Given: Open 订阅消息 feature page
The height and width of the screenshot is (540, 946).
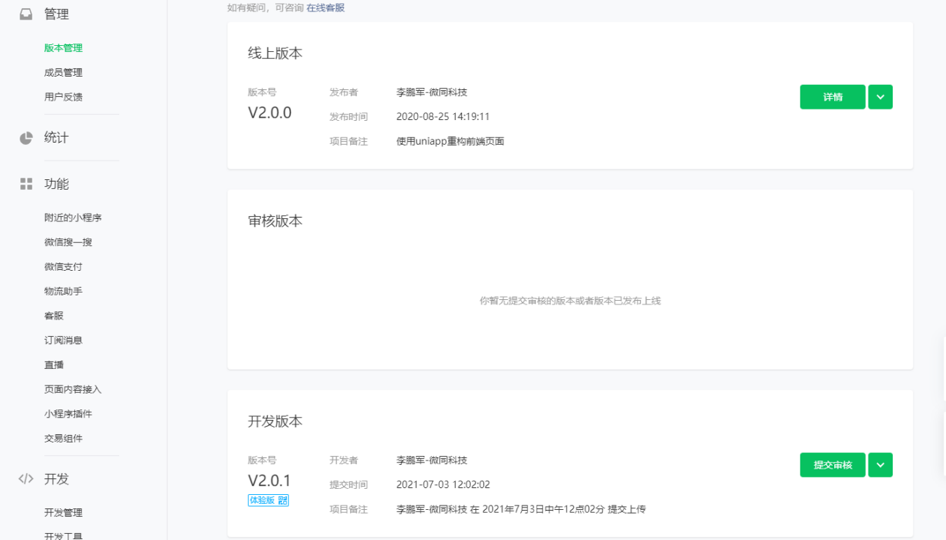Looking at the screenshot, I should coord(63,340).
